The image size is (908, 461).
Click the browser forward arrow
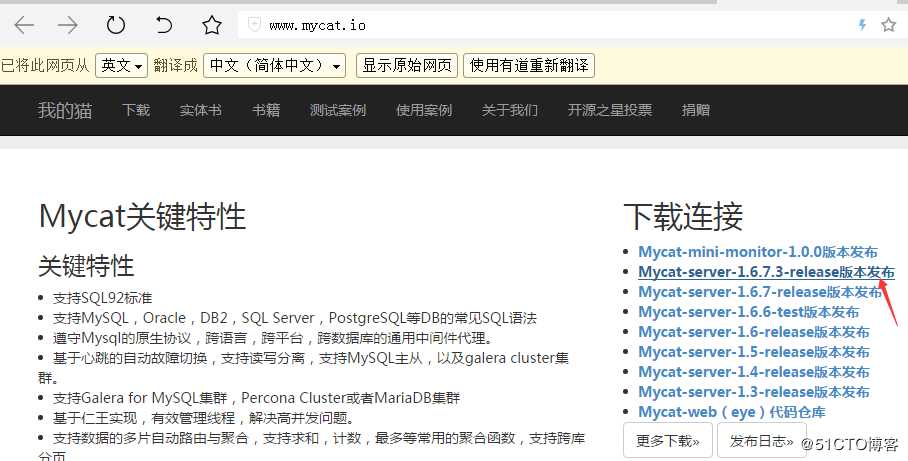[68, 25]
